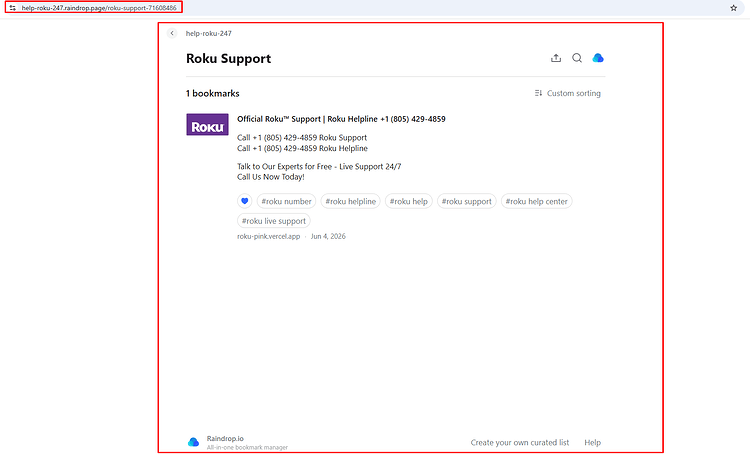This screenshot has width=750, height=455.
Task: Select the #roku number tag
Action: point(286,201)
